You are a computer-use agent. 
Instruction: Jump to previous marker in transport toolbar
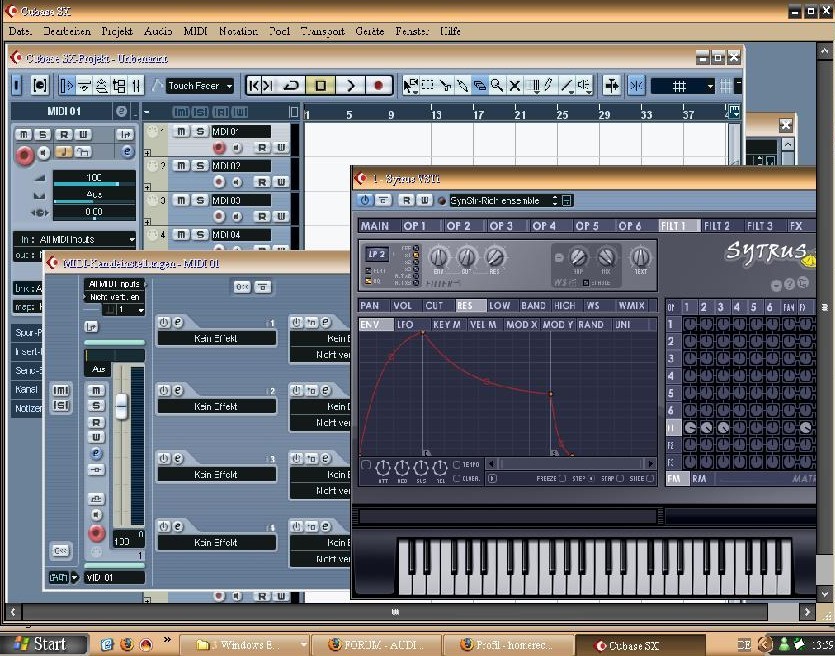[x=255, y=85]
